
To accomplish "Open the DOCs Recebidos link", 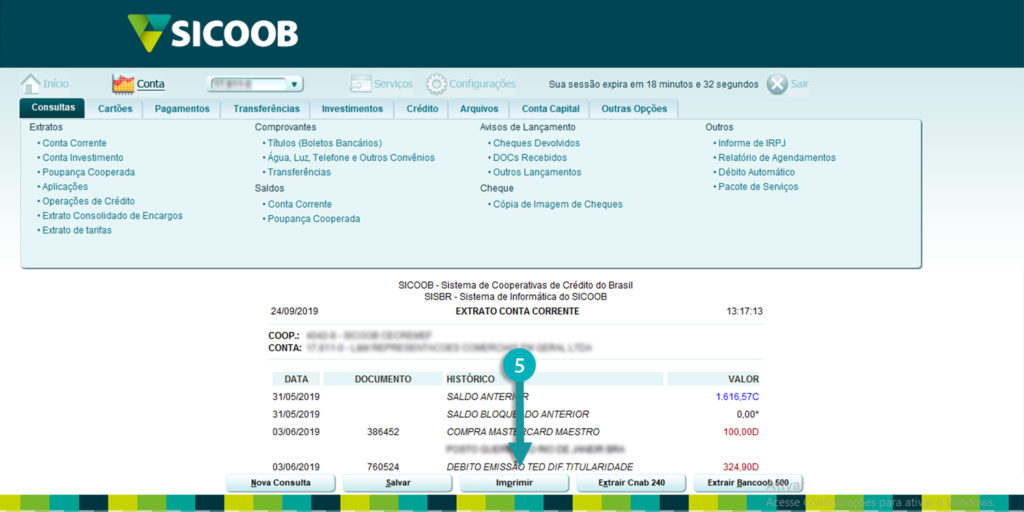I will coord(530,157).
